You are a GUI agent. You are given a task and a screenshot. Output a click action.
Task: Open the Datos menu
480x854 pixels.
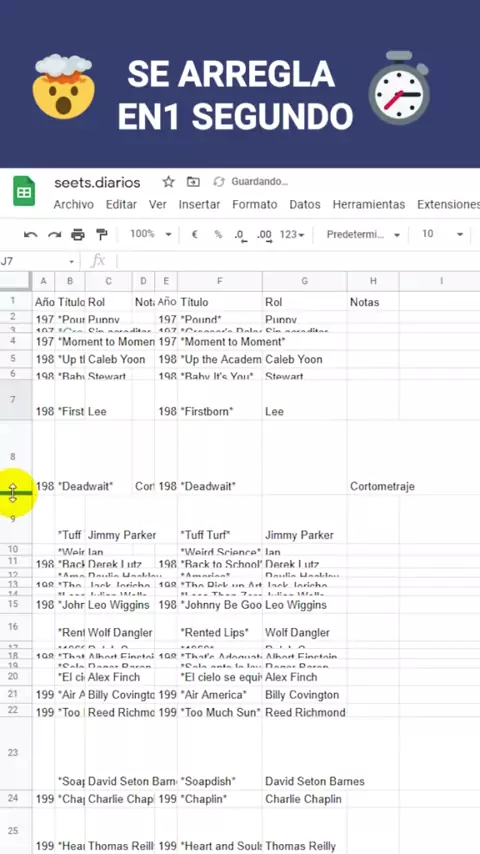pos(305,205)
